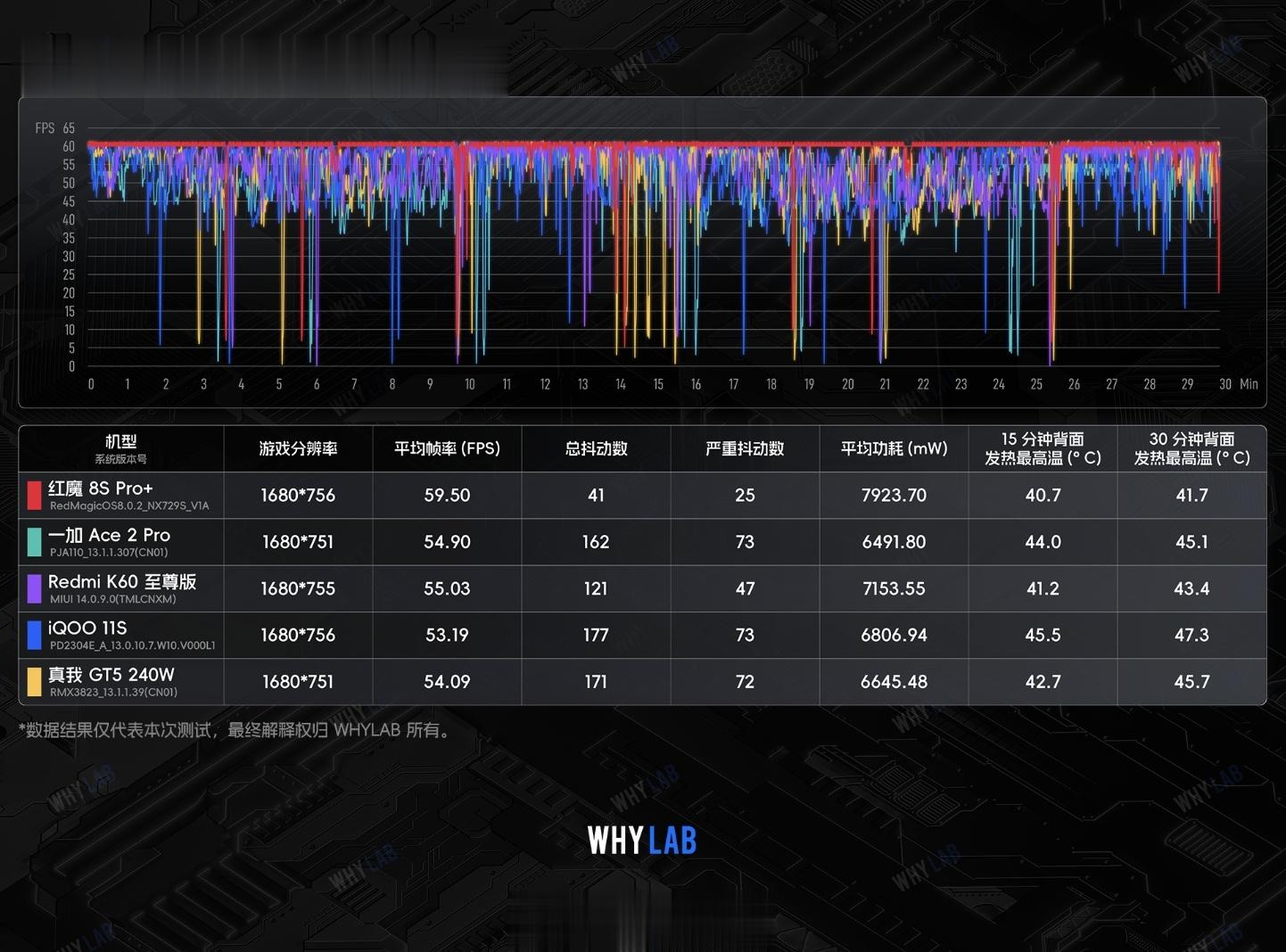Click the 59.50 average FPS value
The height and width of the screenshot is (952, 1286).
[447, 496]
